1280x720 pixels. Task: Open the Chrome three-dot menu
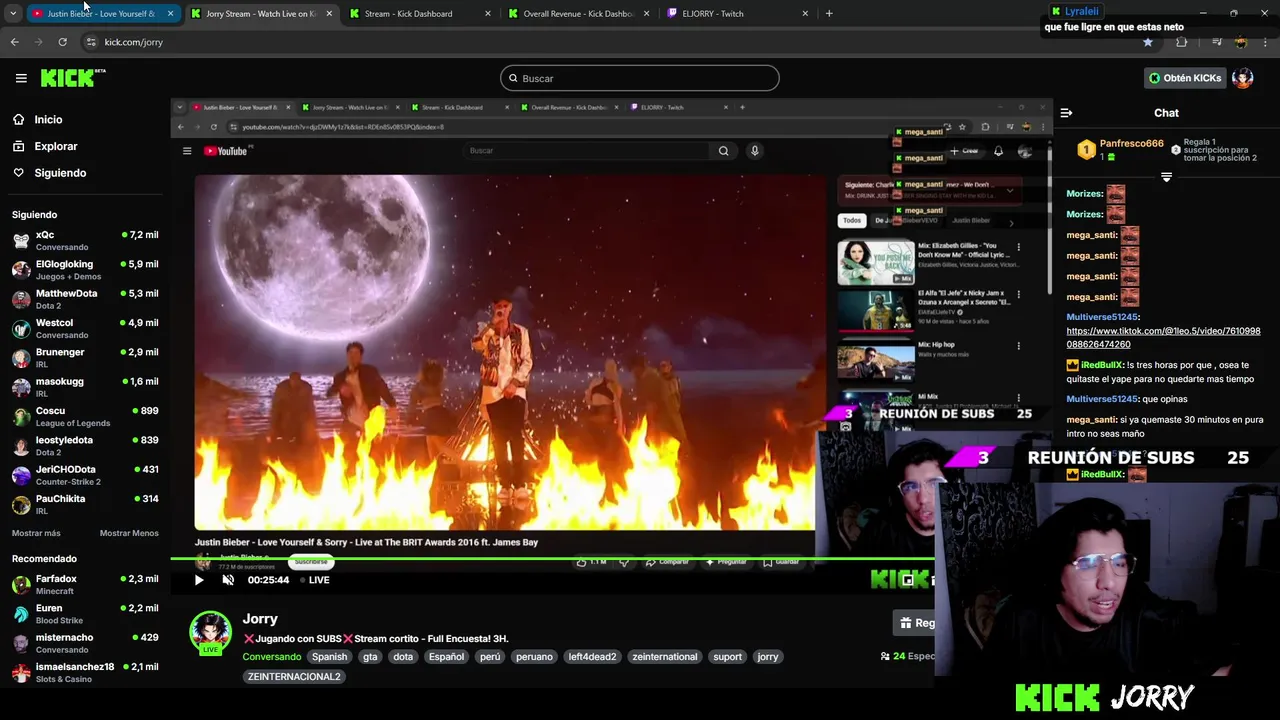(1266, 42)
